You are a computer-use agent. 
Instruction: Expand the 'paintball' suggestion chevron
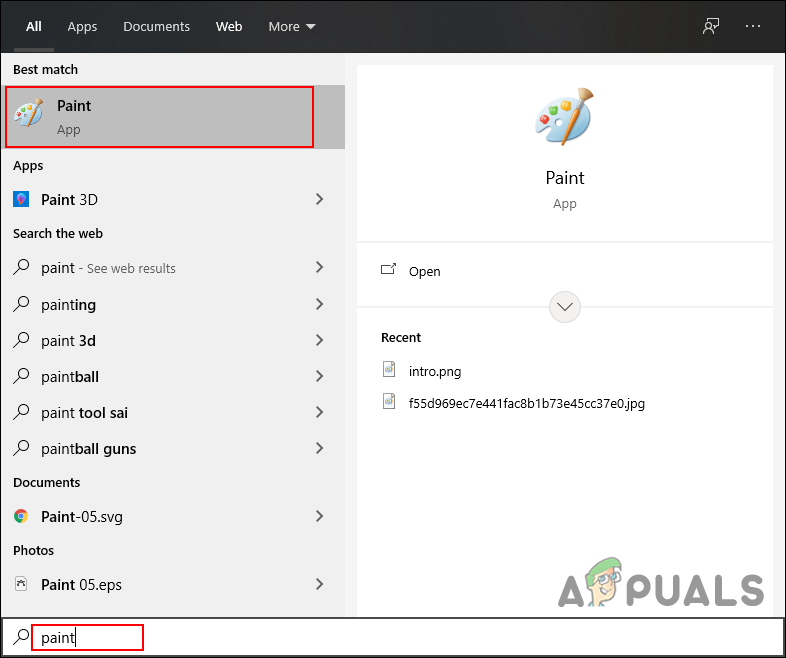tap(319, 376)
